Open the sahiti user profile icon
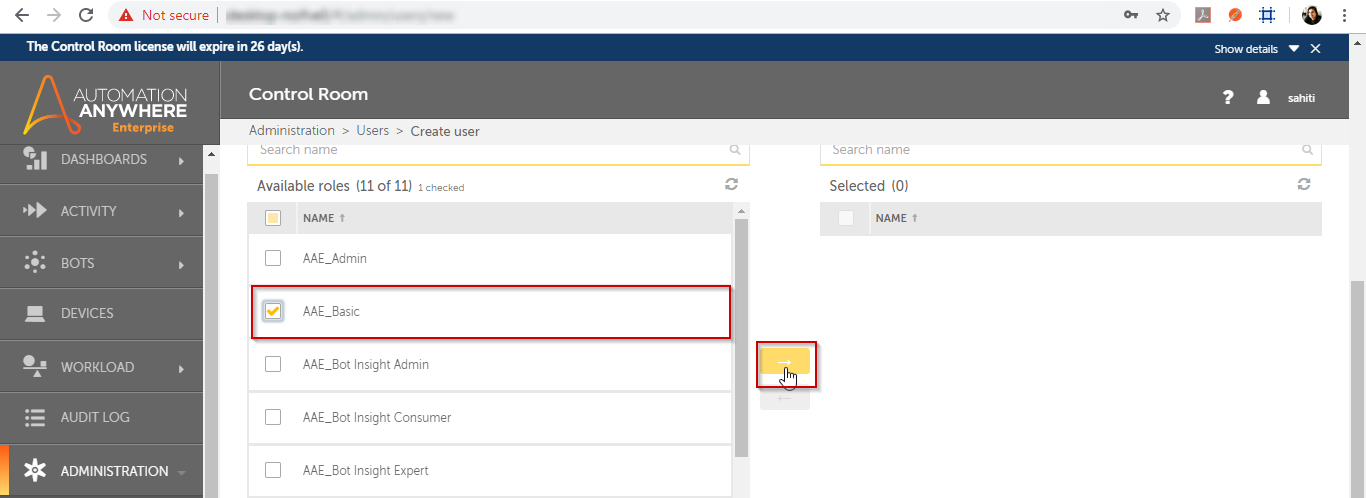1366x498 pixels. click(x=1263, y=97)
